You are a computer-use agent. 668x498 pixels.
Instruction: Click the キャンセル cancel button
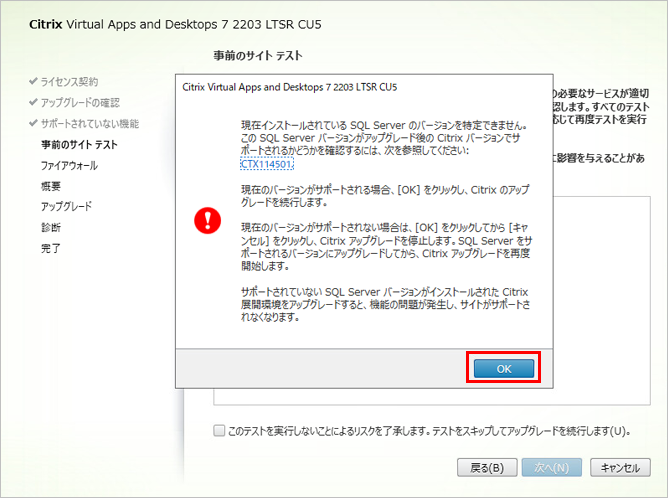pos(620,468)
